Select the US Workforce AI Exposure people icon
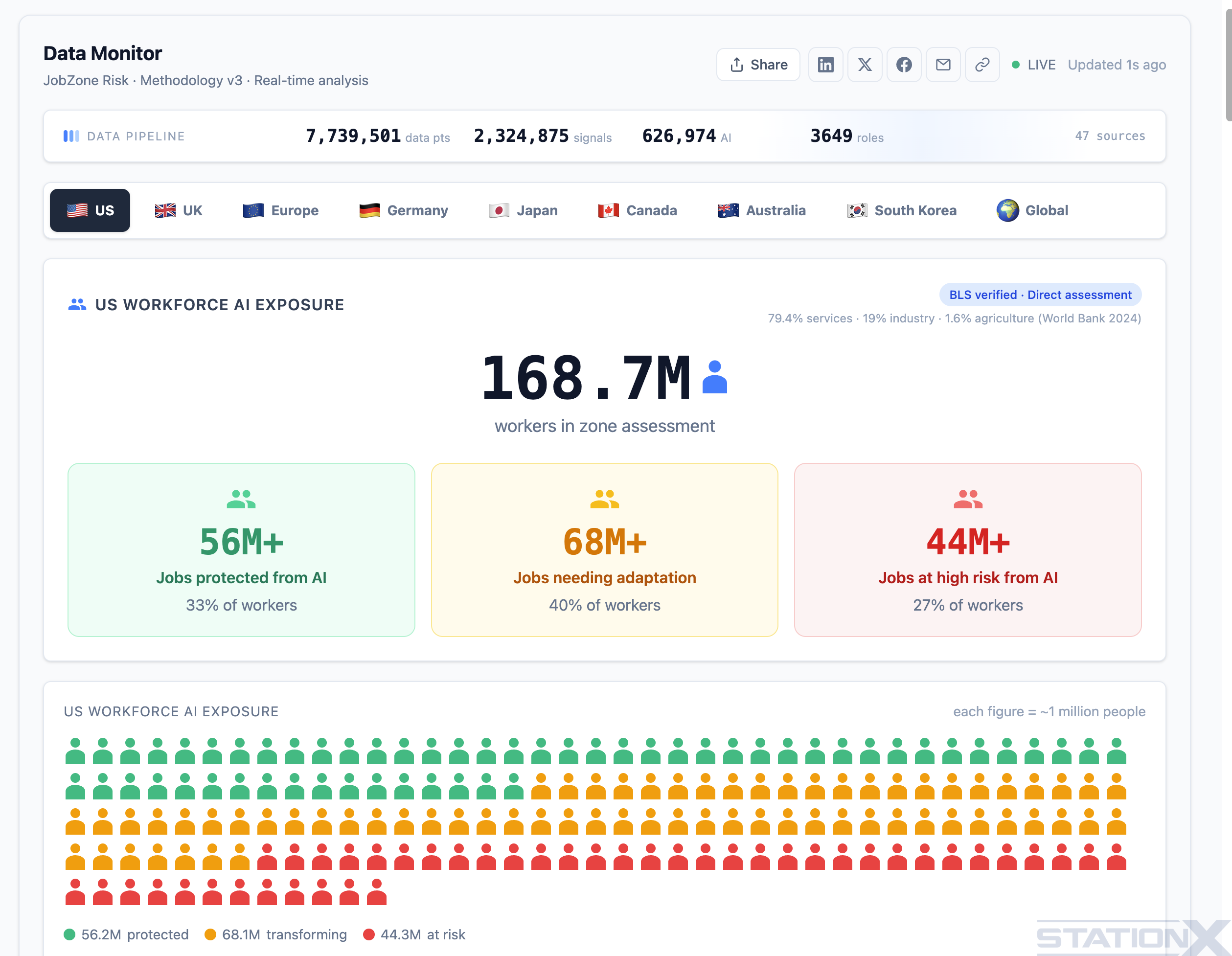1232x956 pixels. coord(77,303)
